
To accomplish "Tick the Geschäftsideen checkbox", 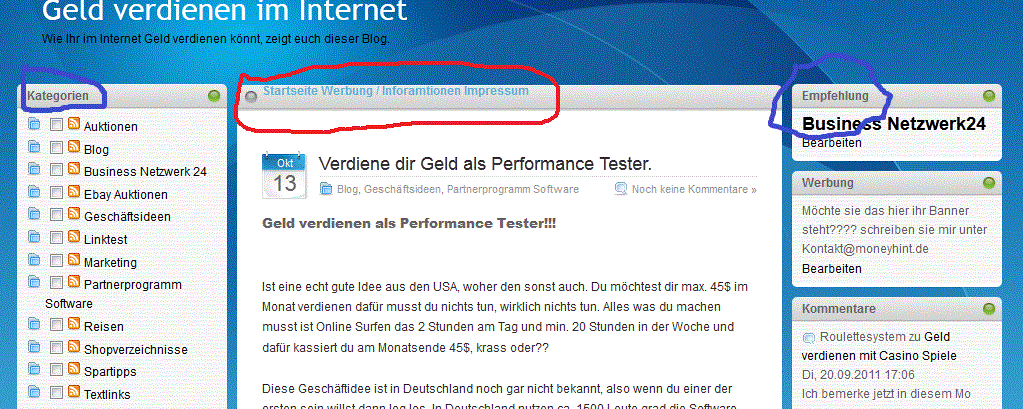I will click(x=57, y=215).
